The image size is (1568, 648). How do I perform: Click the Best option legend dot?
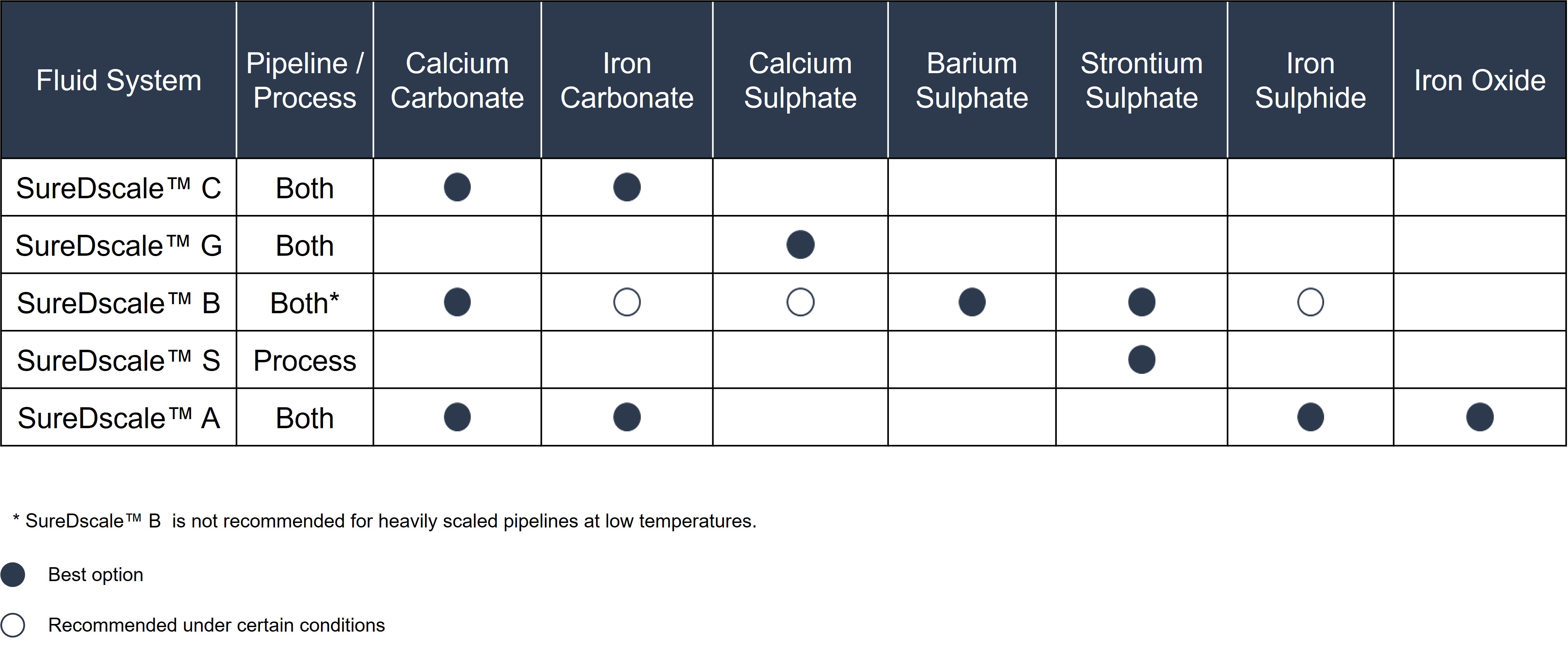point(13,574)
